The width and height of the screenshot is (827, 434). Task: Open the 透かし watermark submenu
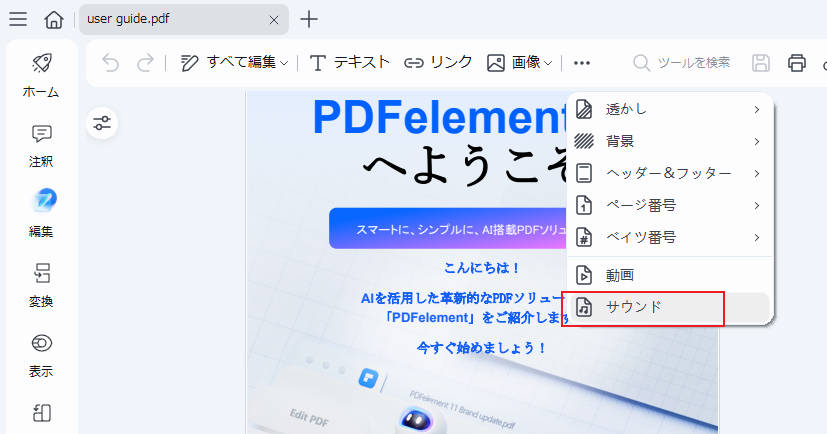coord(670,109)
